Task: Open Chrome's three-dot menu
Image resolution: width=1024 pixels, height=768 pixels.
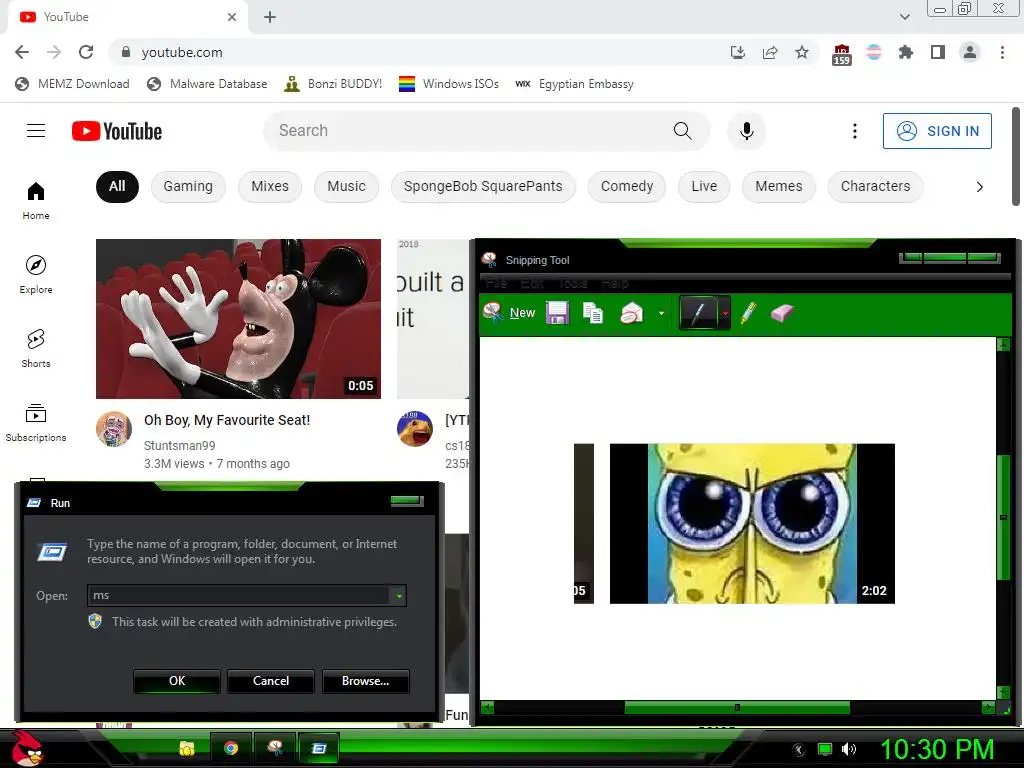Action: [x=1002, y=52]
